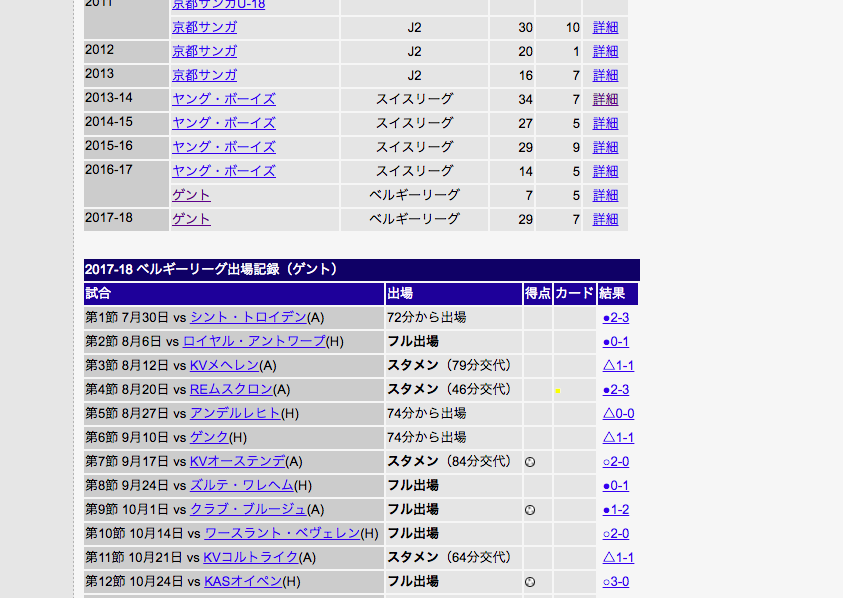The image size is (843, 598).
Task: Open 詳細 link in 京都サンガ 30 appearances row
Action: [605, 27]
